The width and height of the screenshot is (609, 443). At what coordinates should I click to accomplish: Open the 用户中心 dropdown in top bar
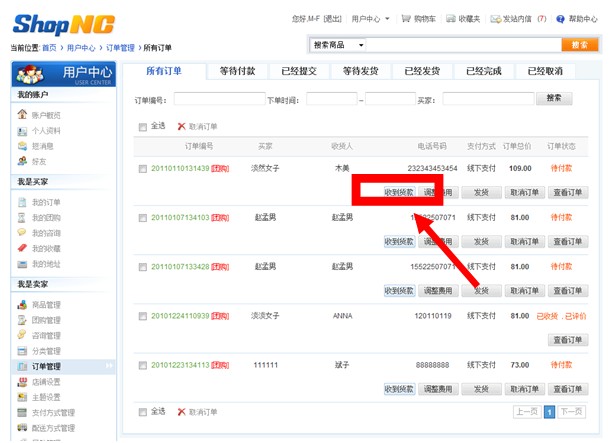371,19
